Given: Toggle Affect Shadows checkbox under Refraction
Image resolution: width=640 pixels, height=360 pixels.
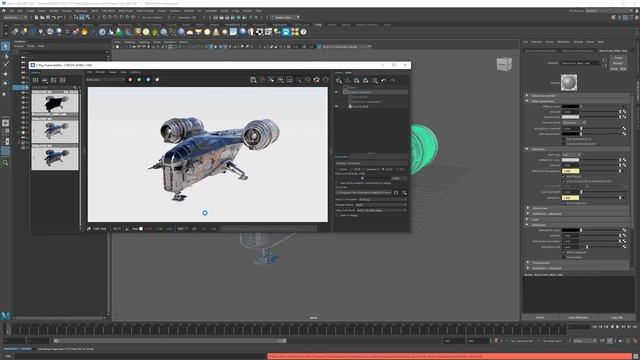Looking at the screenshot, I should (564, 252).
